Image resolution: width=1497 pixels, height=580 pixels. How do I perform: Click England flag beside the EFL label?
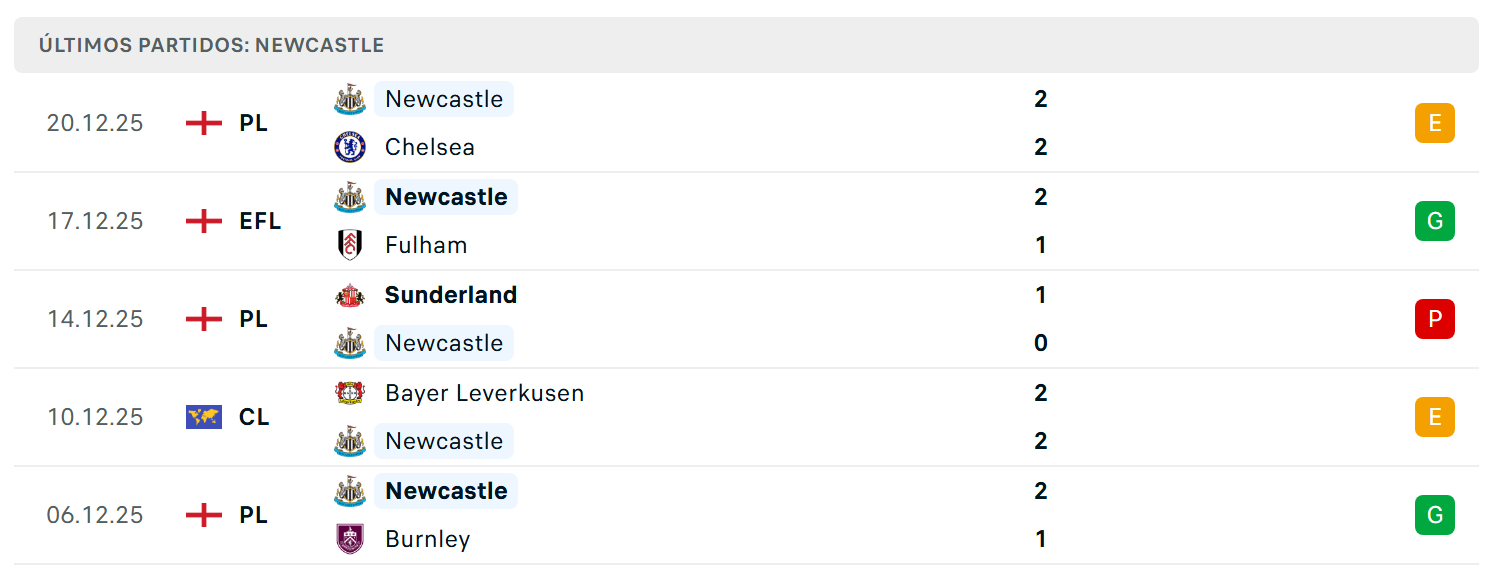(x=204, y=221)
